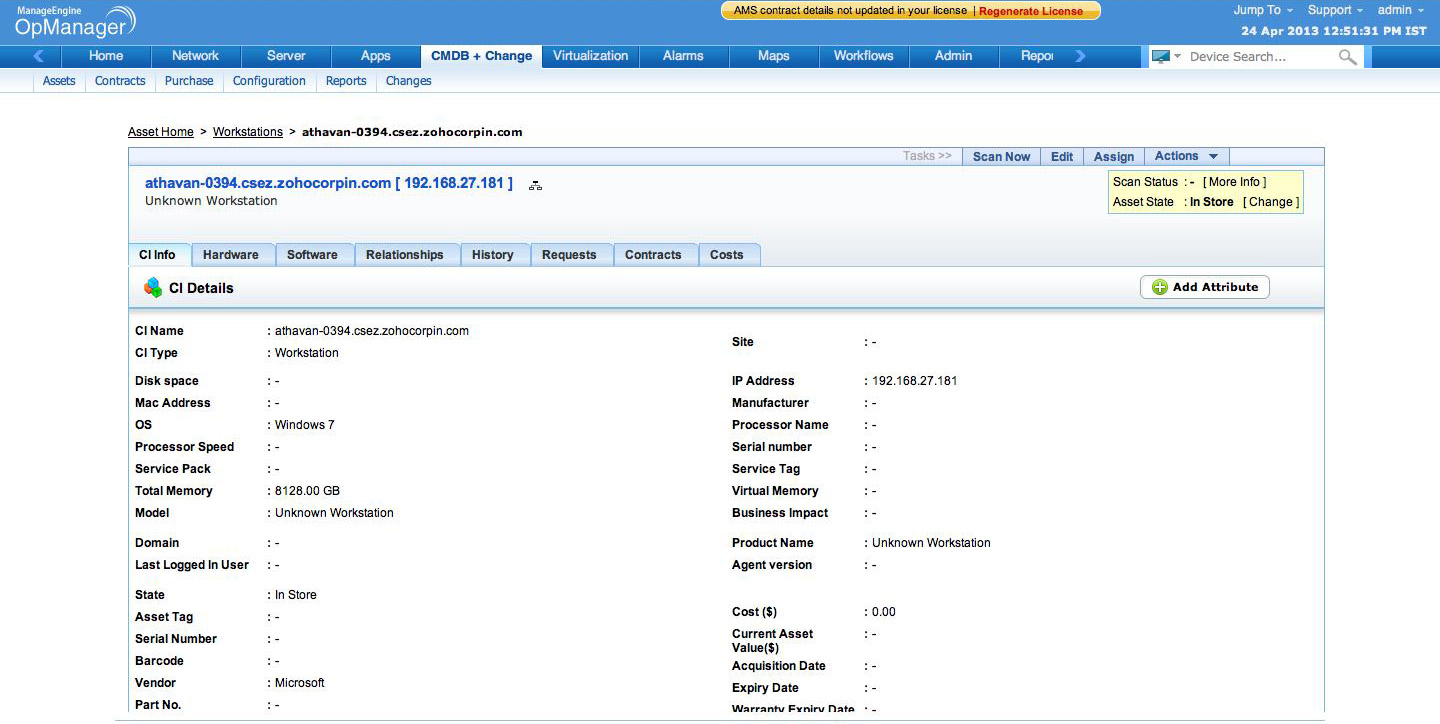Image resolution: width=1440 pixels, height=724 pixels.
Task: Open the search type dropdown arrow
Action: pyautogui.click(x=1178, y=57)
